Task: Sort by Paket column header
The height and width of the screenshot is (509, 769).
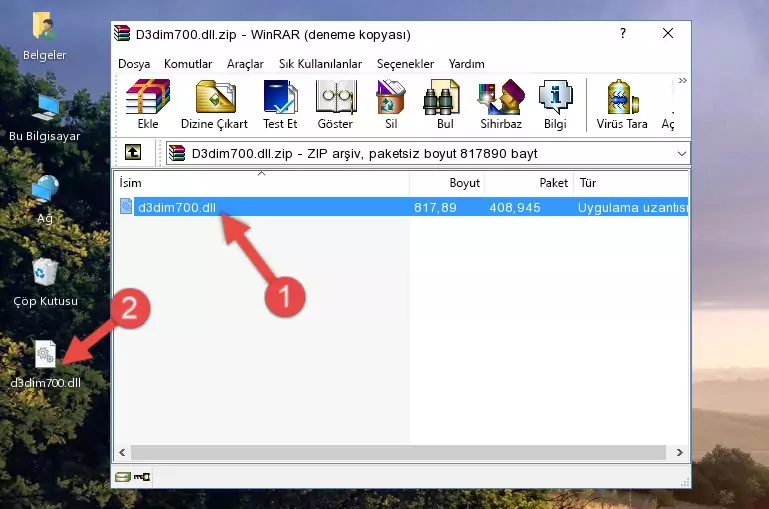Action: 529,183
